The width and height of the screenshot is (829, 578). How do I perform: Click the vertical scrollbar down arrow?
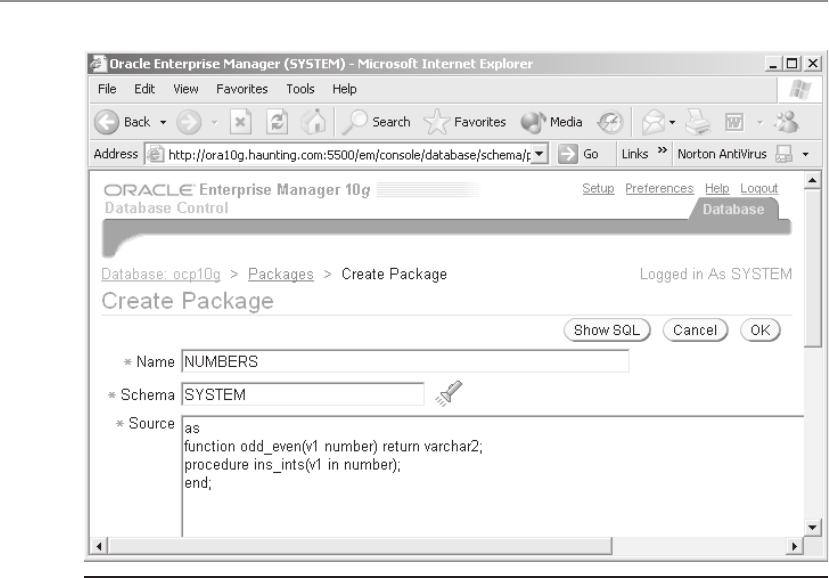click(x=812, y=527)
